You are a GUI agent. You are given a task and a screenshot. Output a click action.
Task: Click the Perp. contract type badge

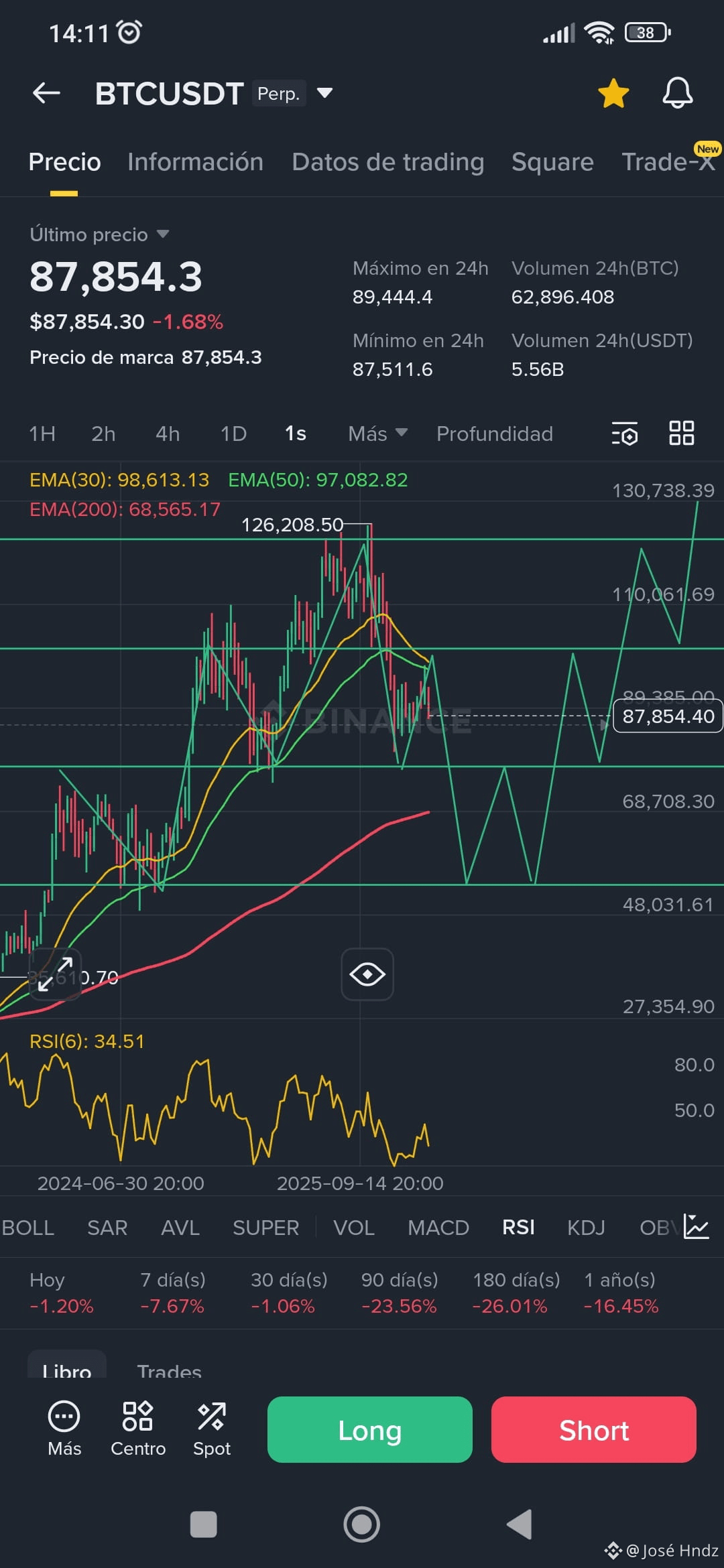[x=279, y=93]
